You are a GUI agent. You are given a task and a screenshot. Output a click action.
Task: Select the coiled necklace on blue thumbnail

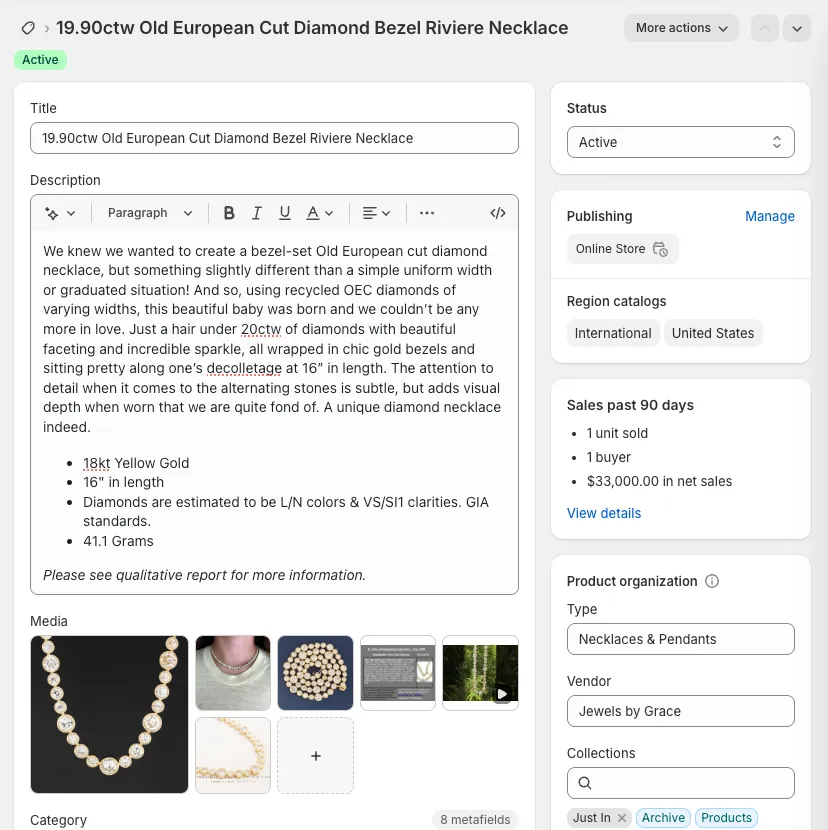point(316,673)
